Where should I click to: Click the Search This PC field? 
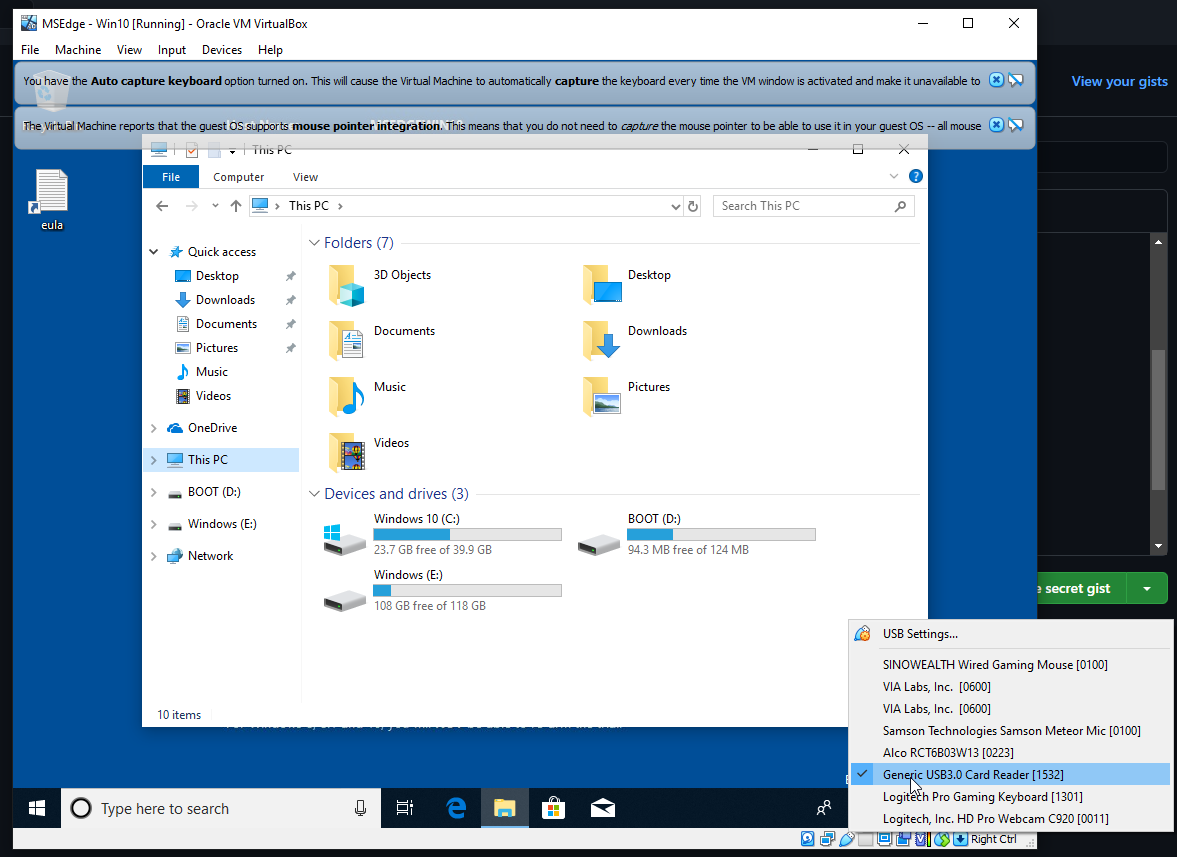point(803,206)
